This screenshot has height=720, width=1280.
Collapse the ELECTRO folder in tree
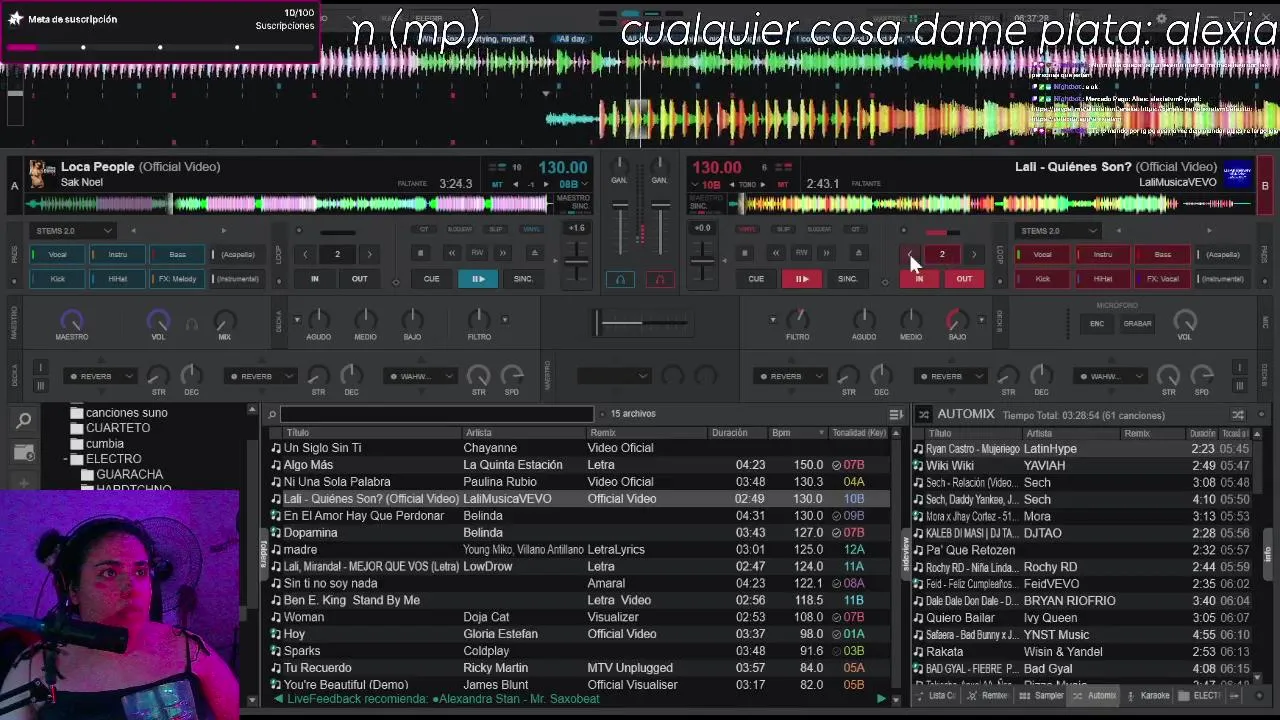pos(66,460)
